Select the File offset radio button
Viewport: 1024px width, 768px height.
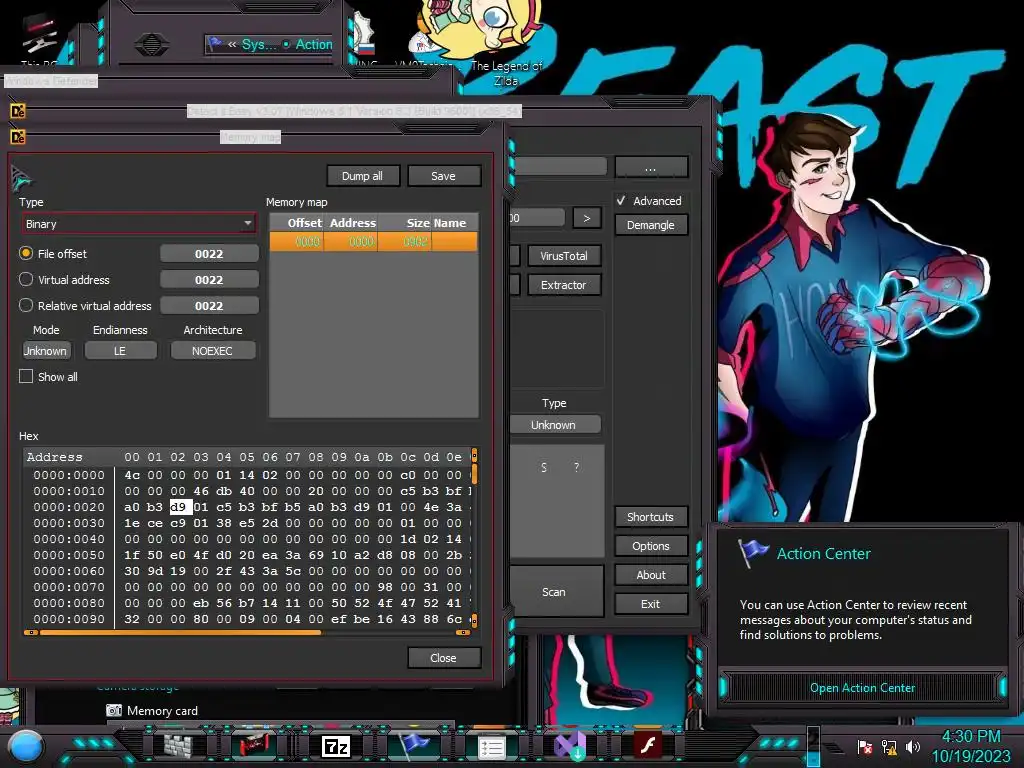(x=26, y=253)
